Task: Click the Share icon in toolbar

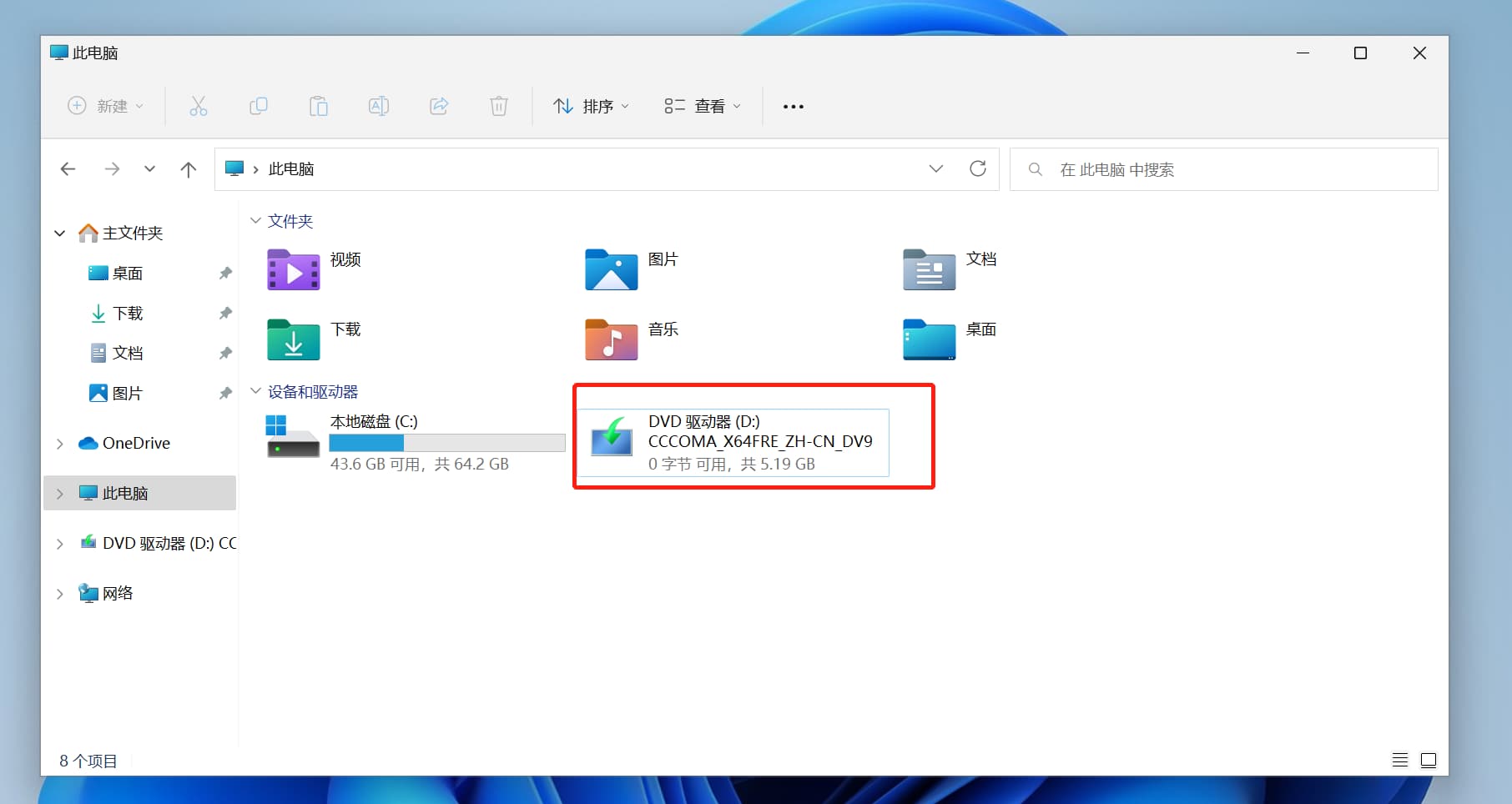Action: click(x=439, y=106)
